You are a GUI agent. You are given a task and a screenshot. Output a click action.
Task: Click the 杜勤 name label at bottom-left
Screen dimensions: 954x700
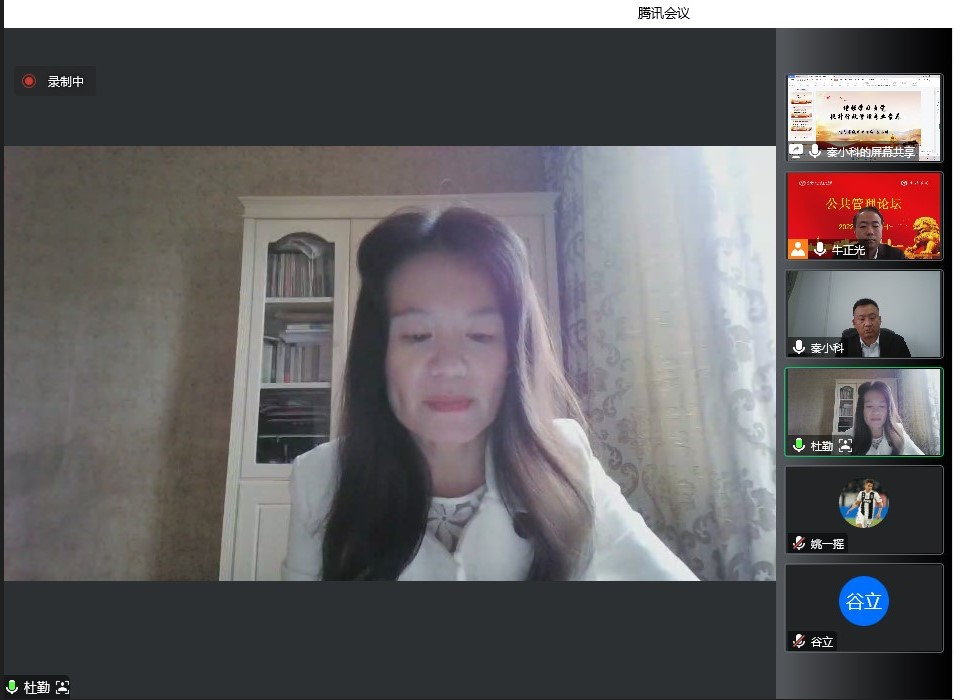point(37,688)
